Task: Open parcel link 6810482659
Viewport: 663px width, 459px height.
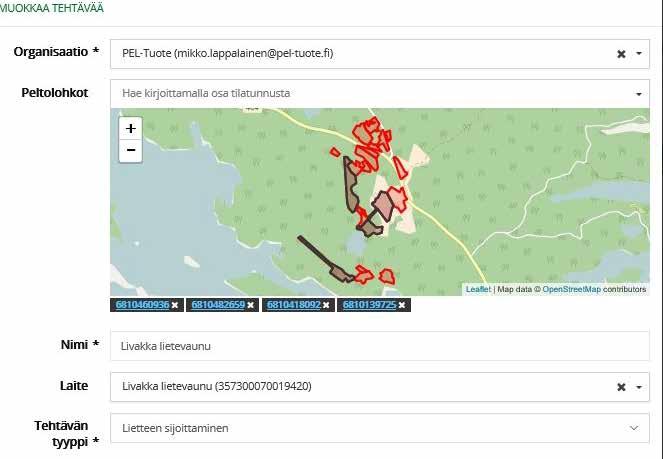Action: 218,305
